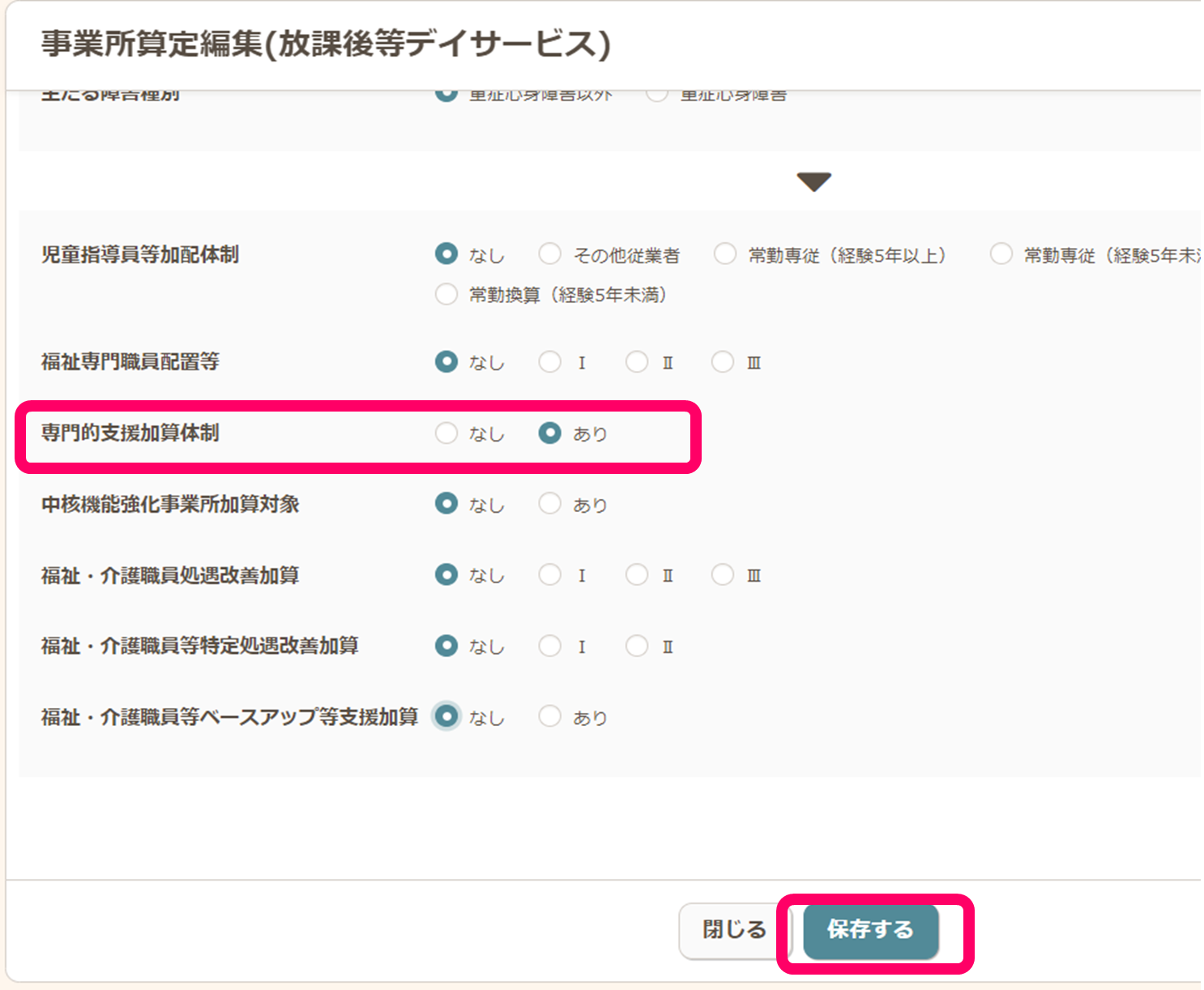Select Ⅱ for 福祉・介護職員処遇改善加算

(637, 575)
